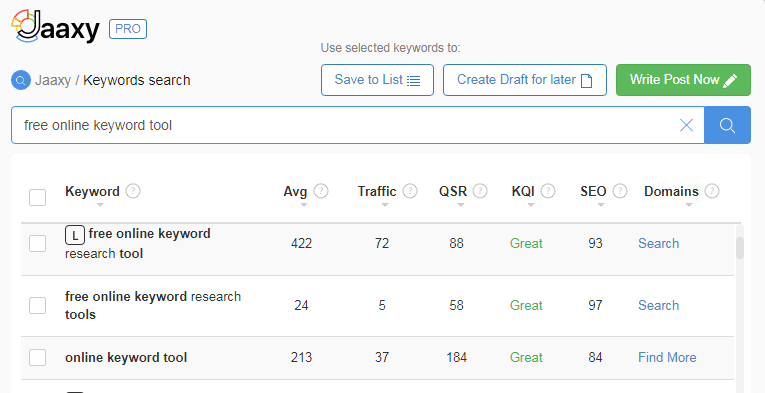Sort by SEO column arrow
Viewport: 765px width, 393px height.
(x=601, y=205)
